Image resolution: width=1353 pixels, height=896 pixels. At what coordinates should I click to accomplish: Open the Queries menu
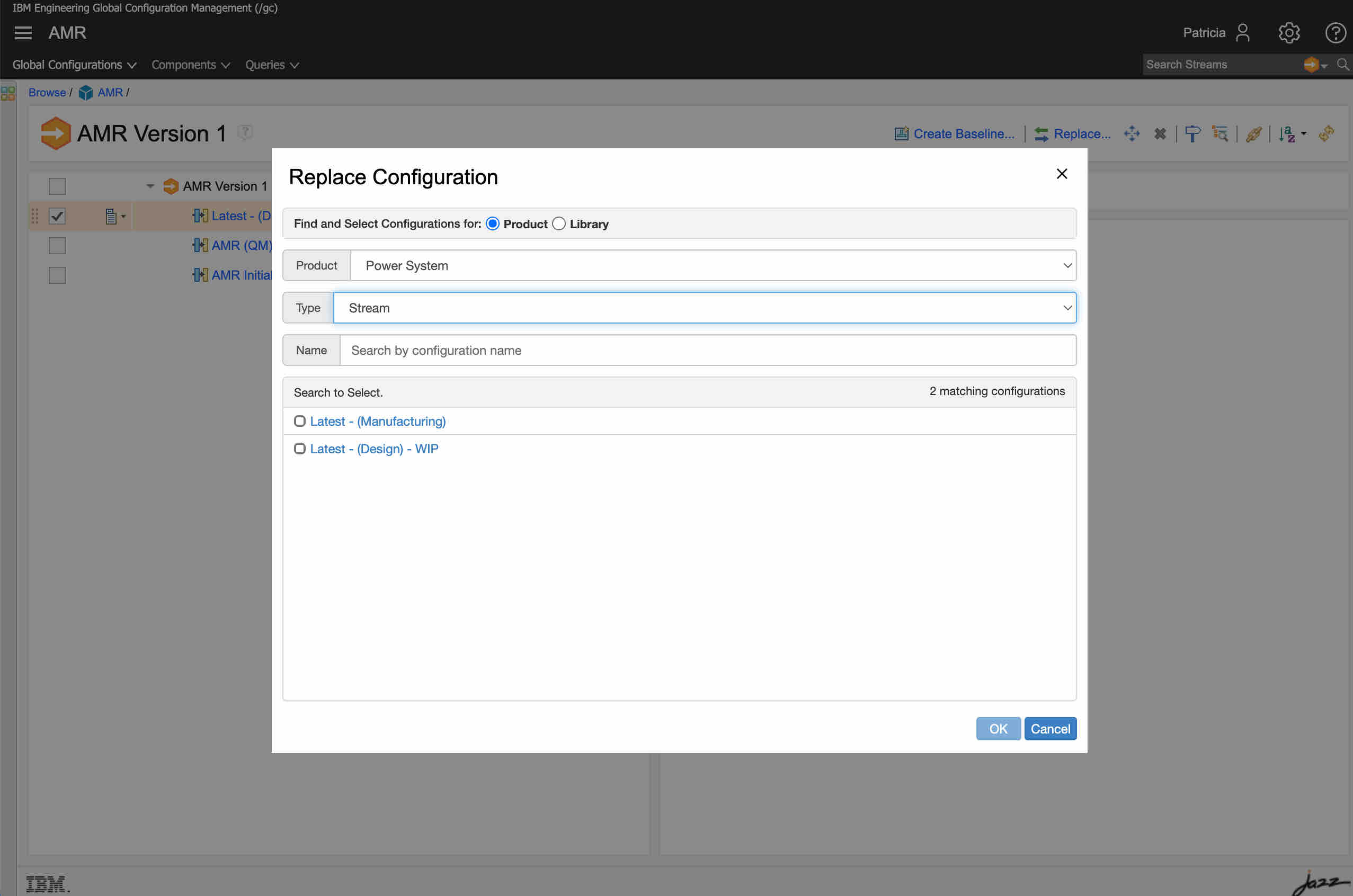tap(272, 65)
